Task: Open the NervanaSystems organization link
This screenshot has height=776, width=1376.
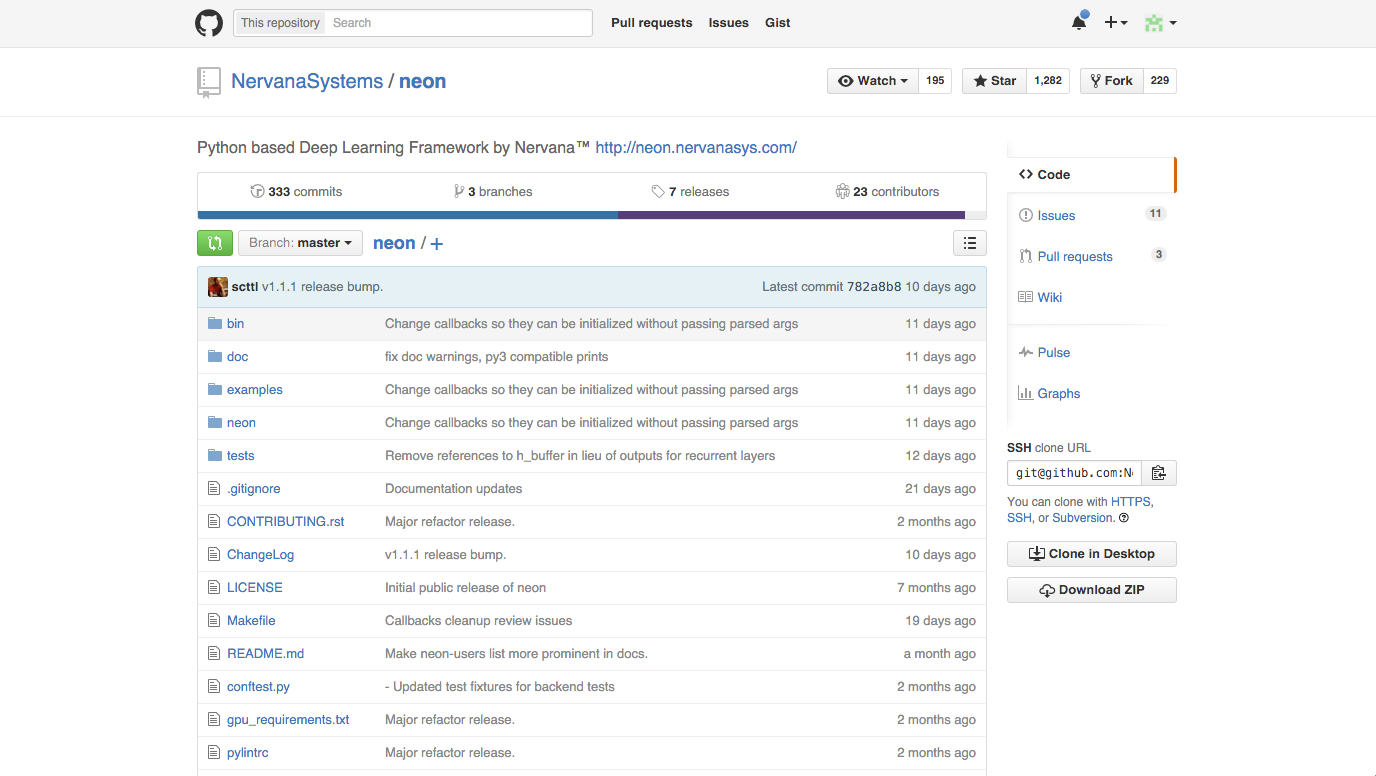Action: click(307, 82)
